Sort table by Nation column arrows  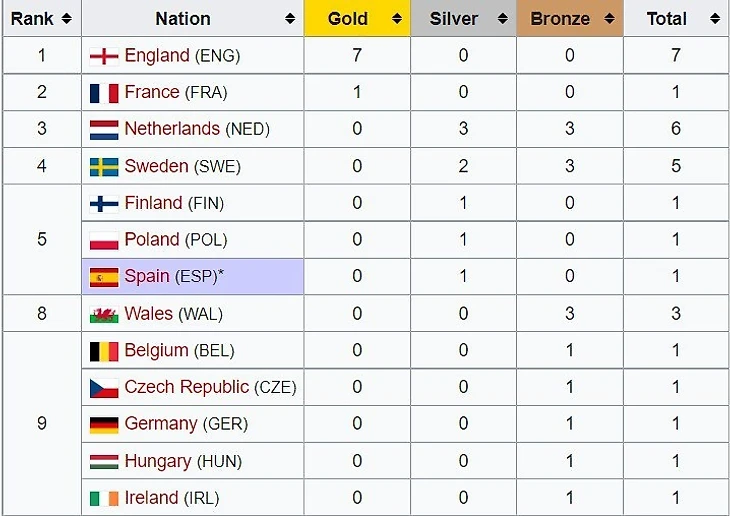[x=290, y=19]
